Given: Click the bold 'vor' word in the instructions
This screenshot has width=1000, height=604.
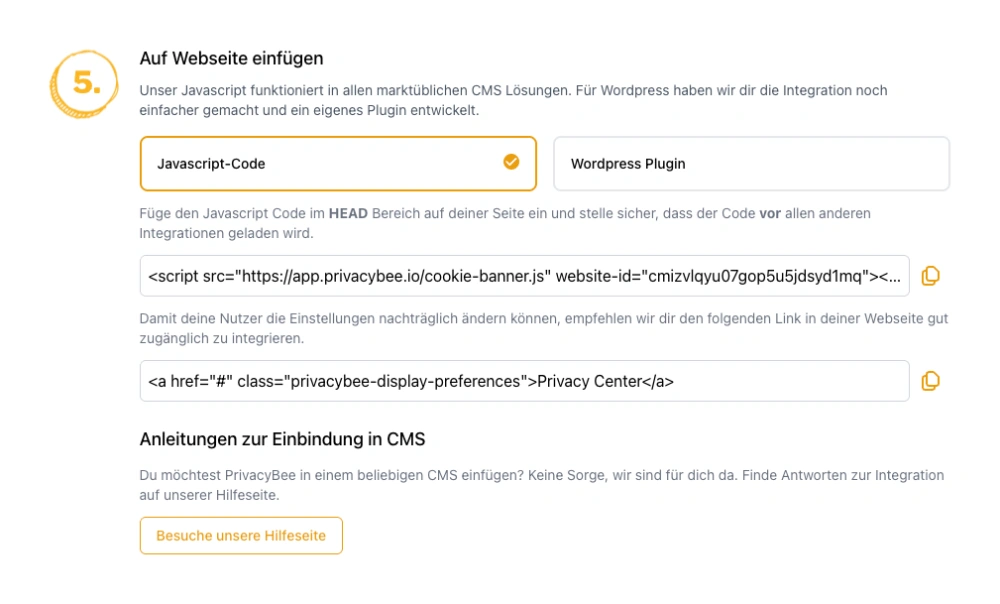Looking at the screenshot, I should [770, 213].
